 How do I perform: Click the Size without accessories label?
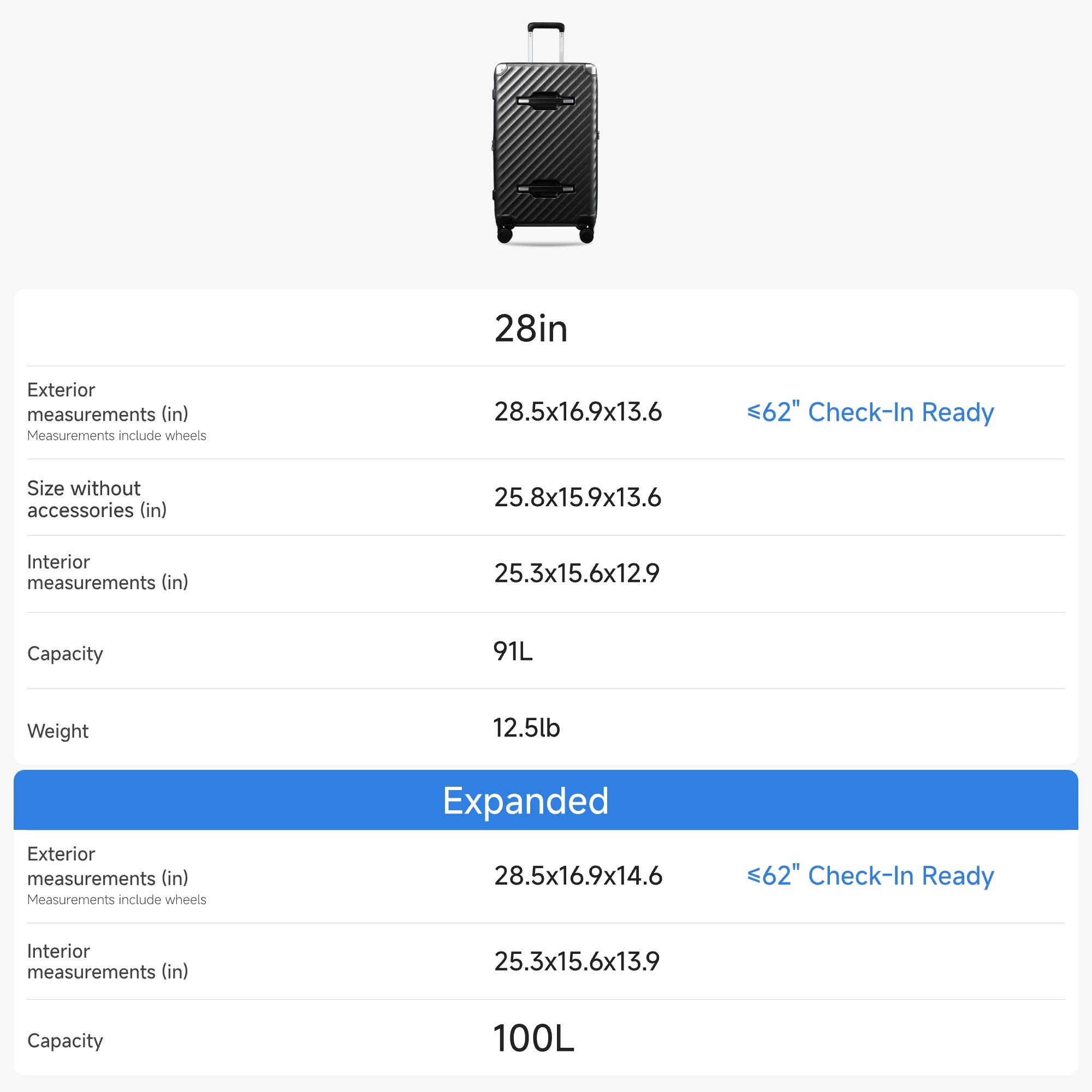pos(97,499)
